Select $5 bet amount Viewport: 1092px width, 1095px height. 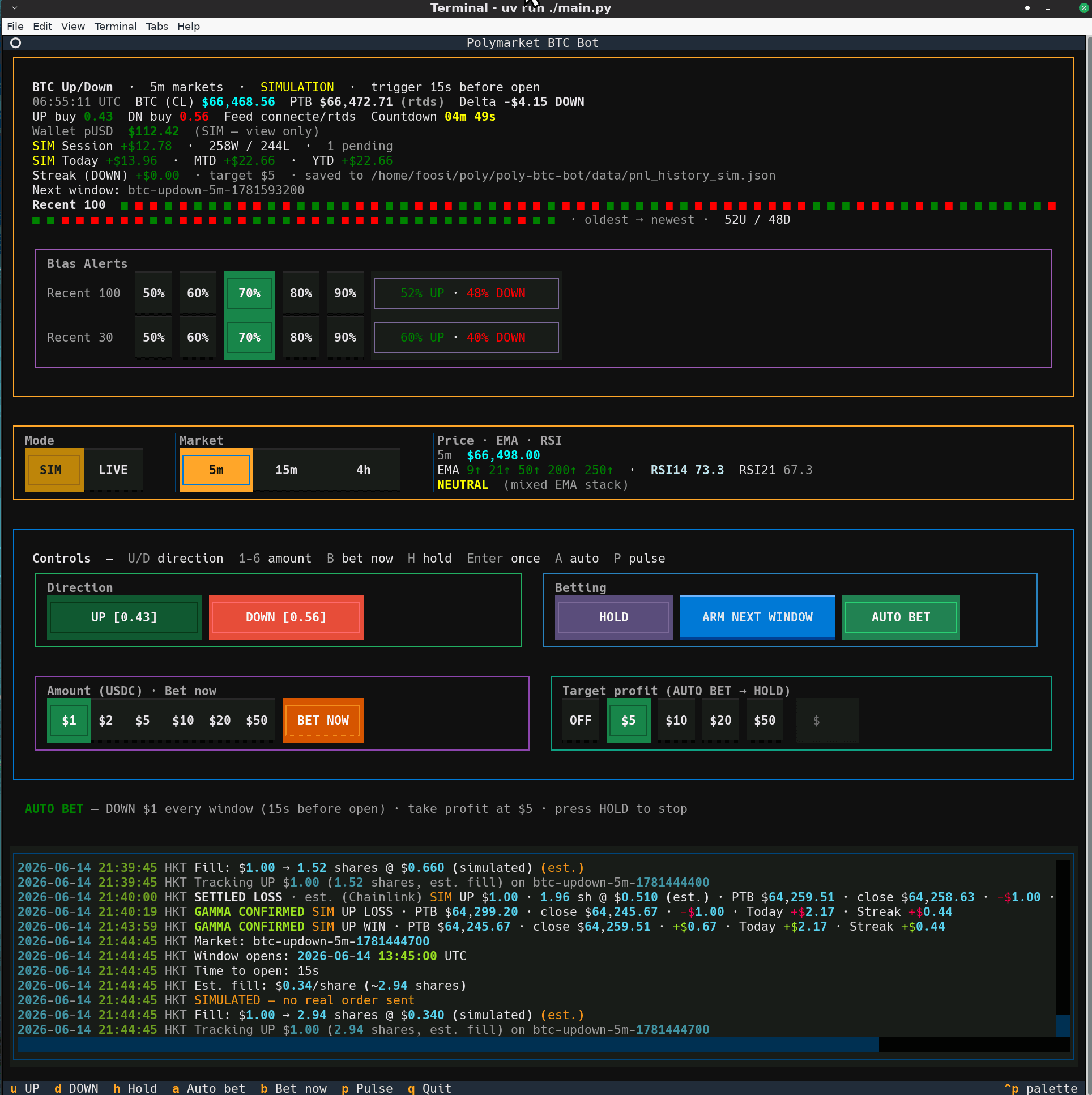(x=143, y=721)
